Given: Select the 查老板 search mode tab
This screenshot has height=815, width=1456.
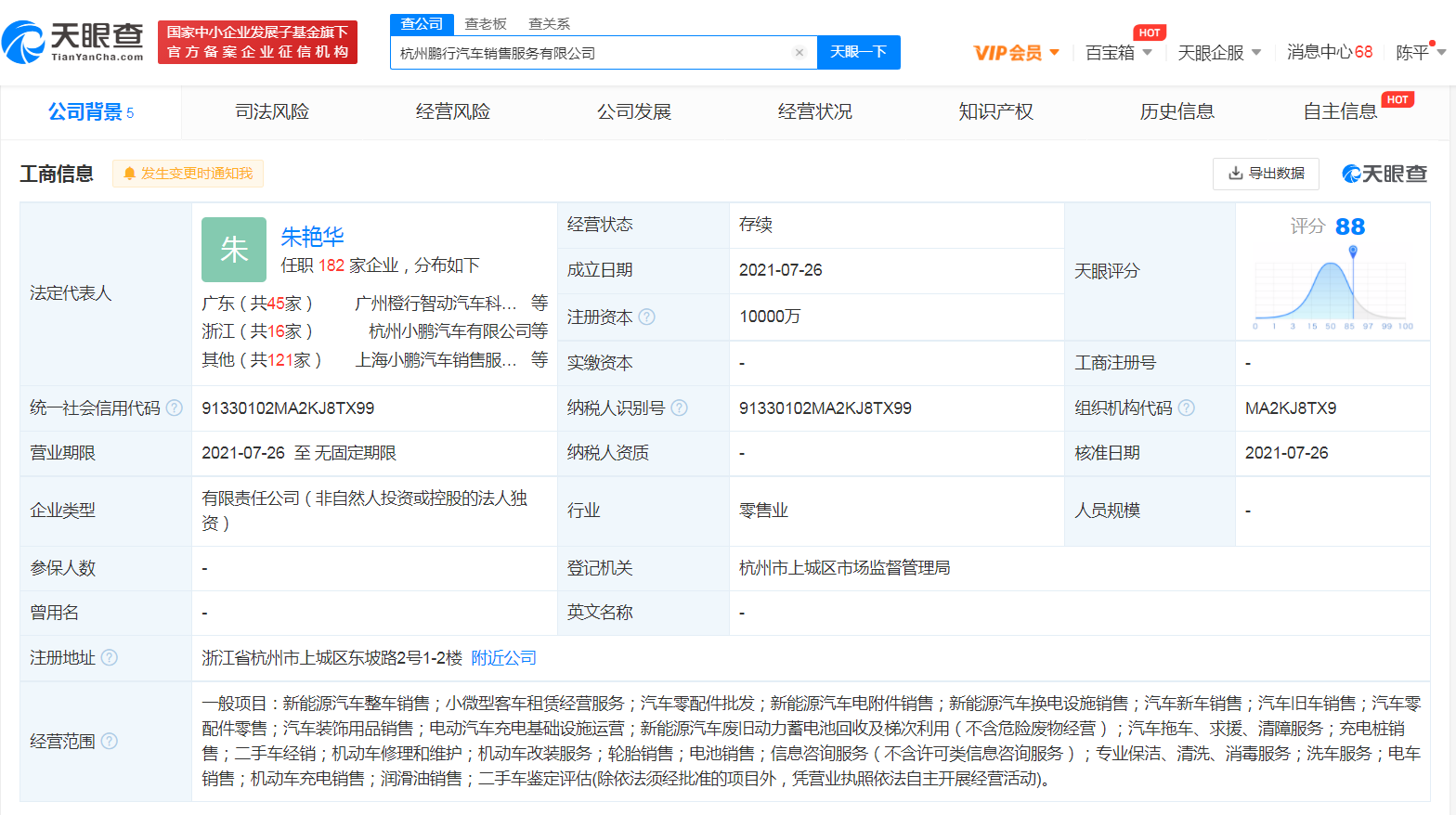Looking at the screenshot, I should (486, 24).
